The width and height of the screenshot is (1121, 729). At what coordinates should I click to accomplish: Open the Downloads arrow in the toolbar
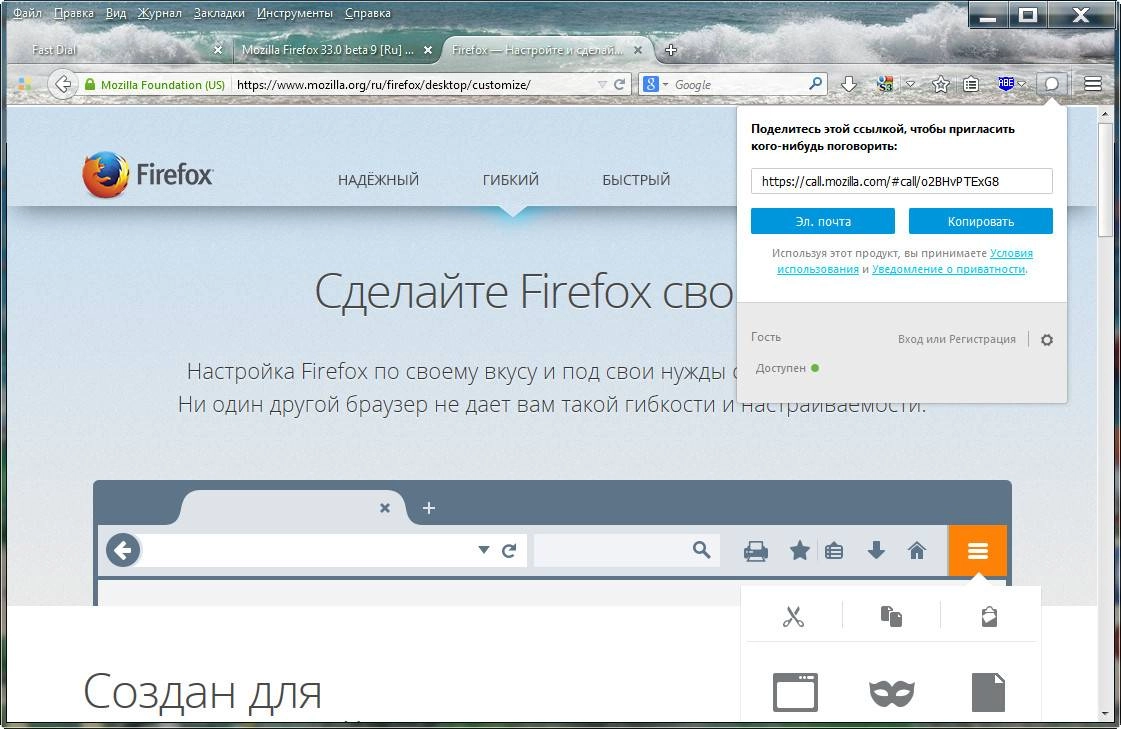tap(849, 84)
